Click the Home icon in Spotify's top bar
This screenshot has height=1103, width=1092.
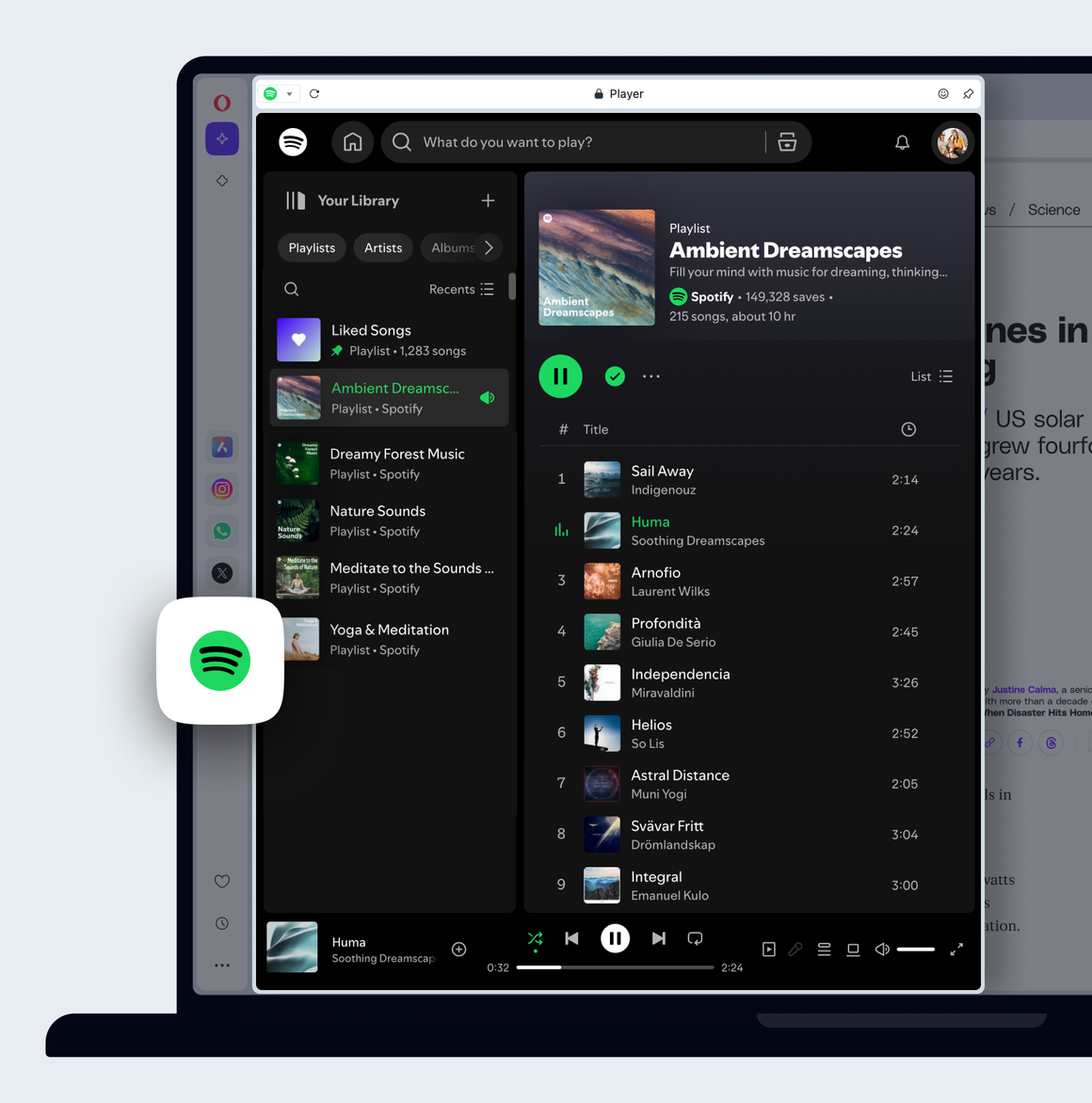click(352, 141)
